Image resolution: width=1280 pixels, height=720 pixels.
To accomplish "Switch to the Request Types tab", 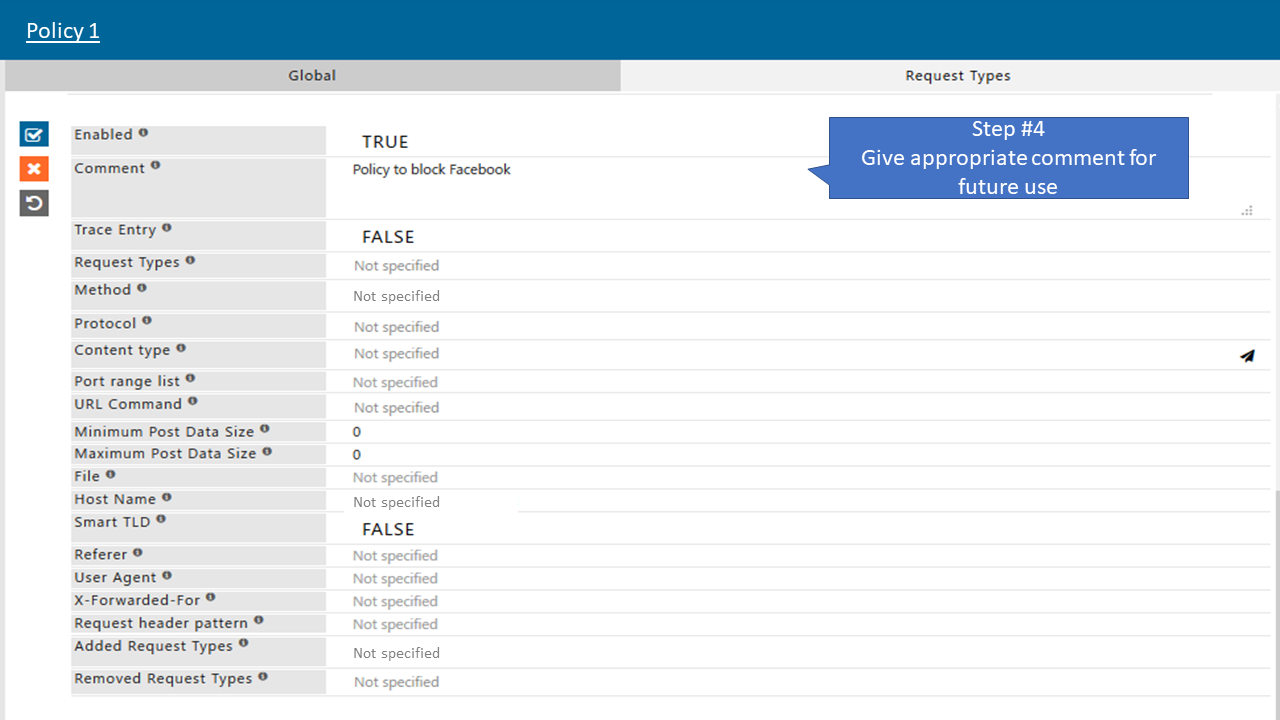I will coord(957,76).
